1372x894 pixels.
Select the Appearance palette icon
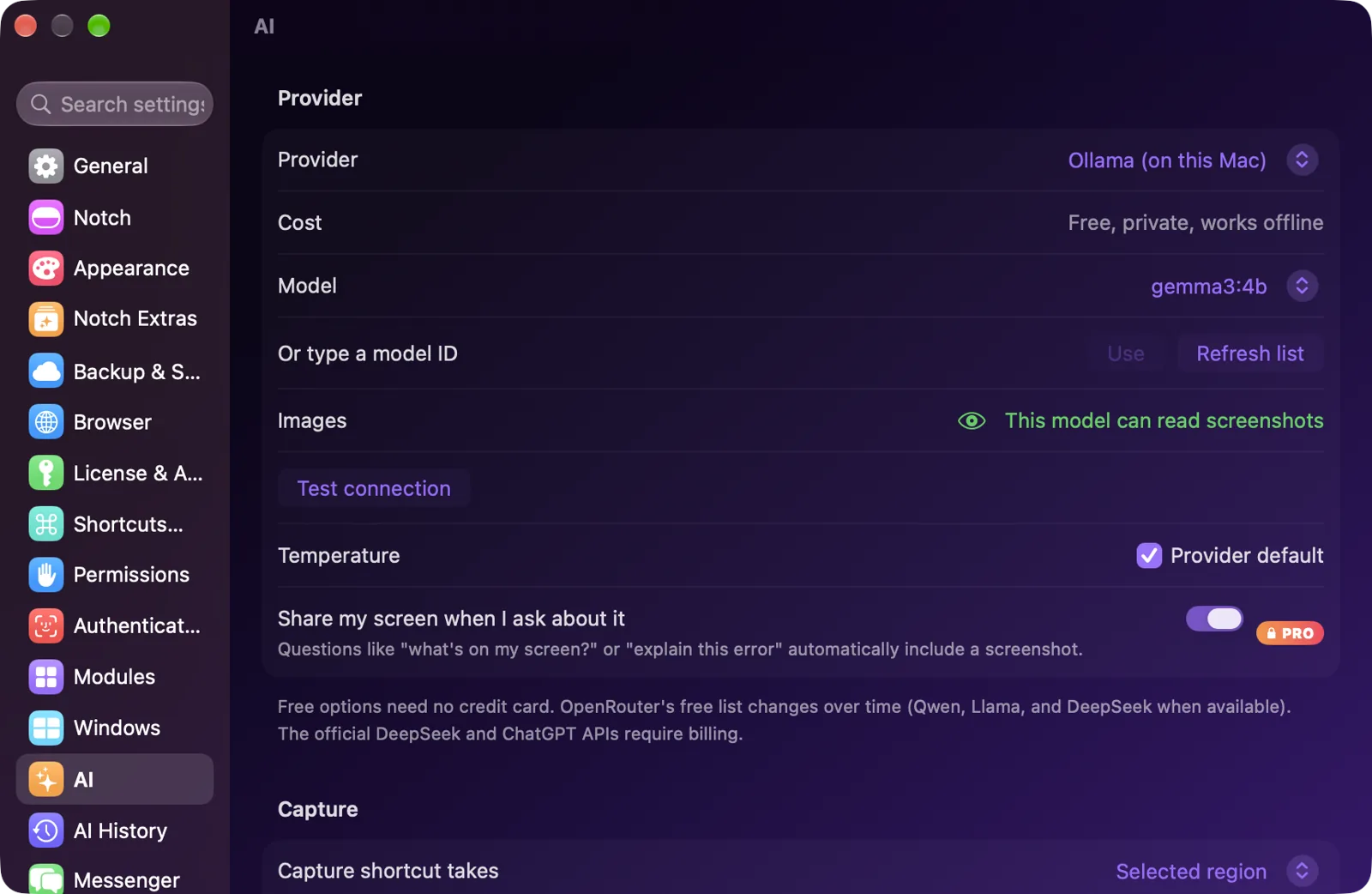tap(46, 269)
